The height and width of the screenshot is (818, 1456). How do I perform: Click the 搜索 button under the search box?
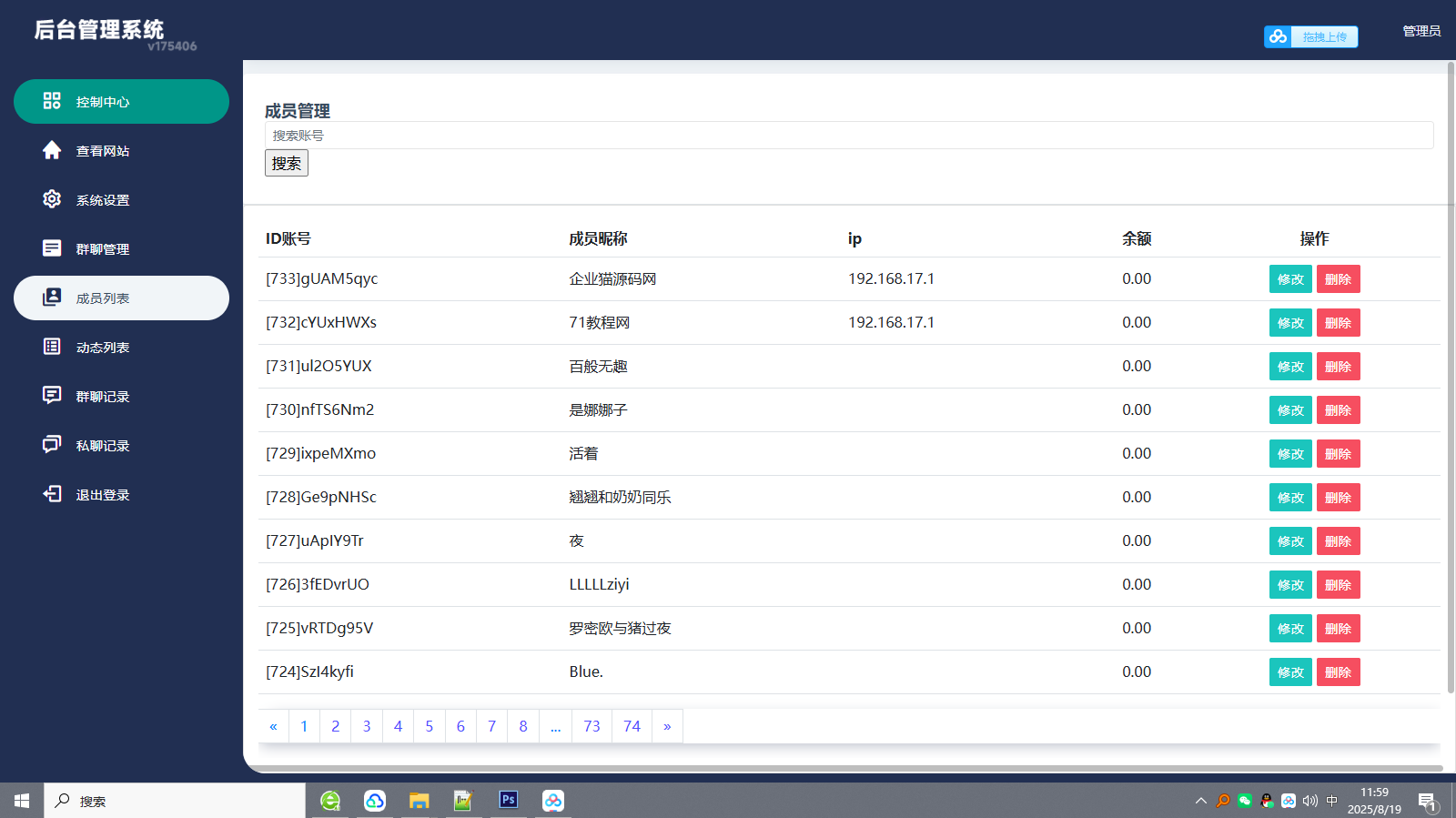pos(286,163)
